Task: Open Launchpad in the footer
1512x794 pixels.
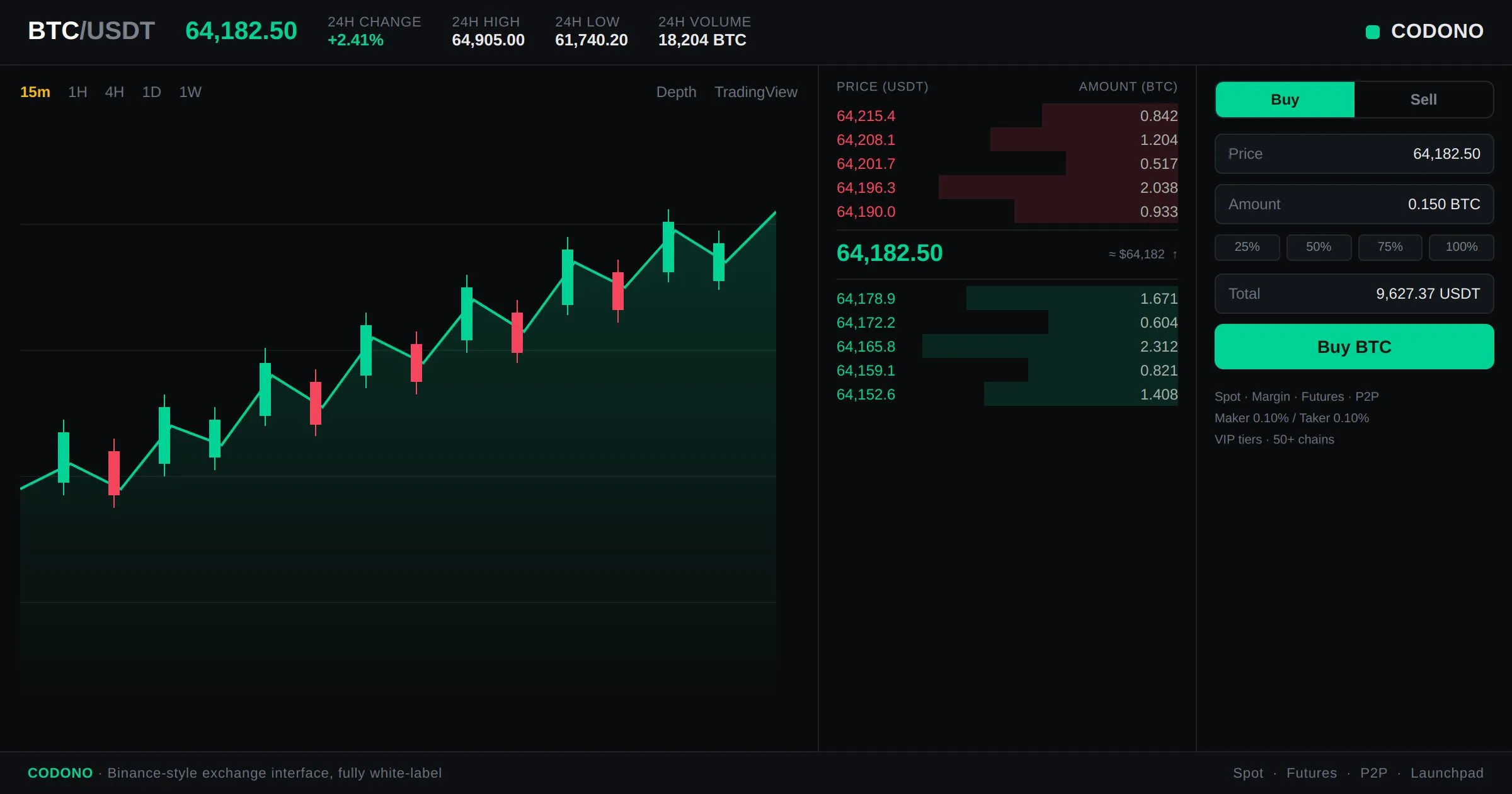Action: point(1446,773)
